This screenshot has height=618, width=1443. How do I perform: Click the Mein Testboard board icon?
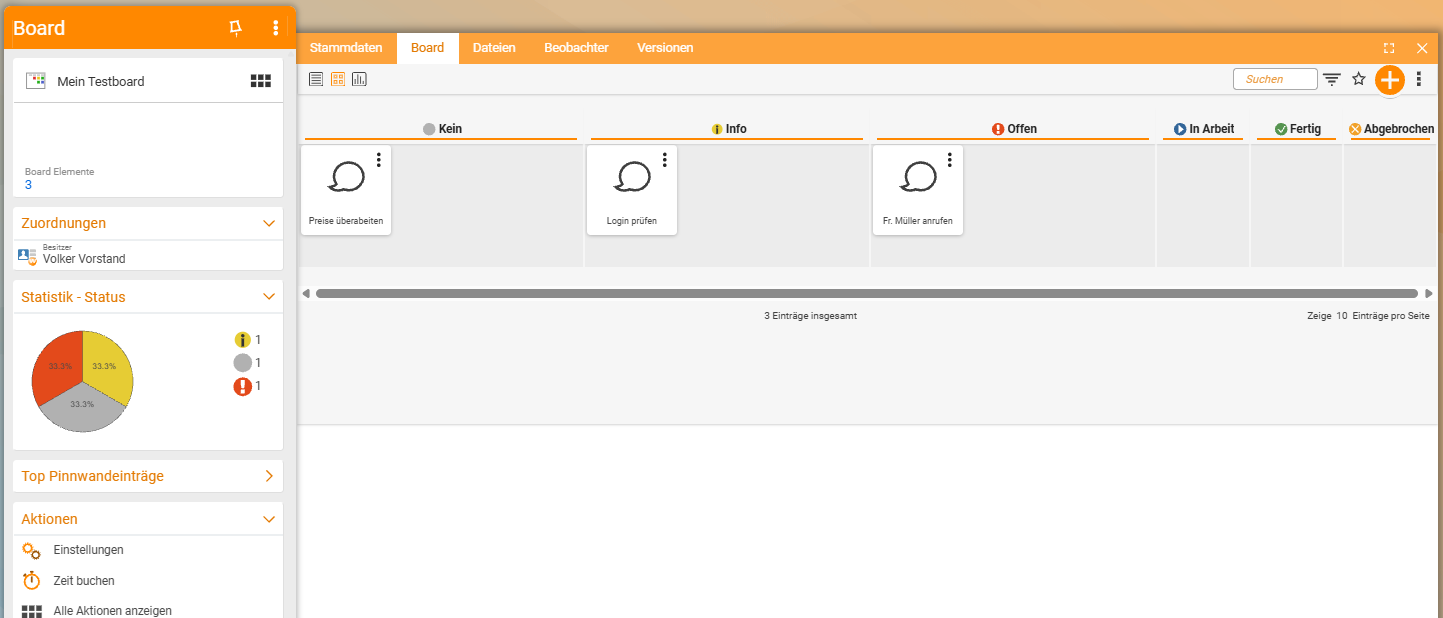pyautogui.click(x=36, y=81)
